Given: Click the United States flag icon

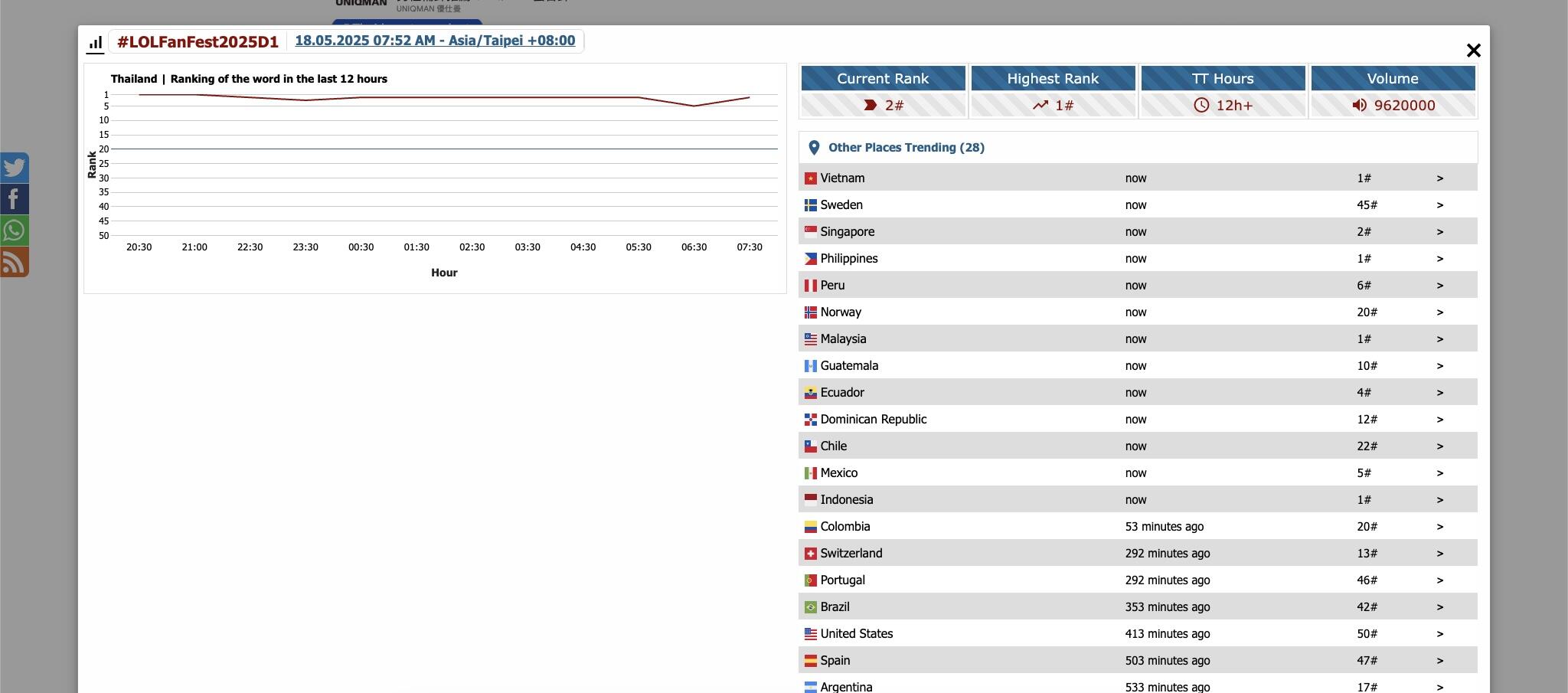Looking at the screenshot, I should (811, 634).
